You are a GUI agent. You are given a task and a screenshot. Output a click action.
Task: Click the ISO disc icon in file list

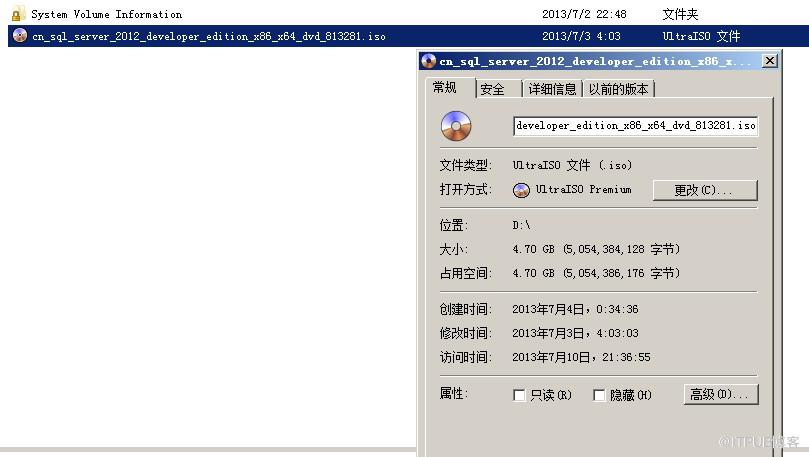point(20,36)
